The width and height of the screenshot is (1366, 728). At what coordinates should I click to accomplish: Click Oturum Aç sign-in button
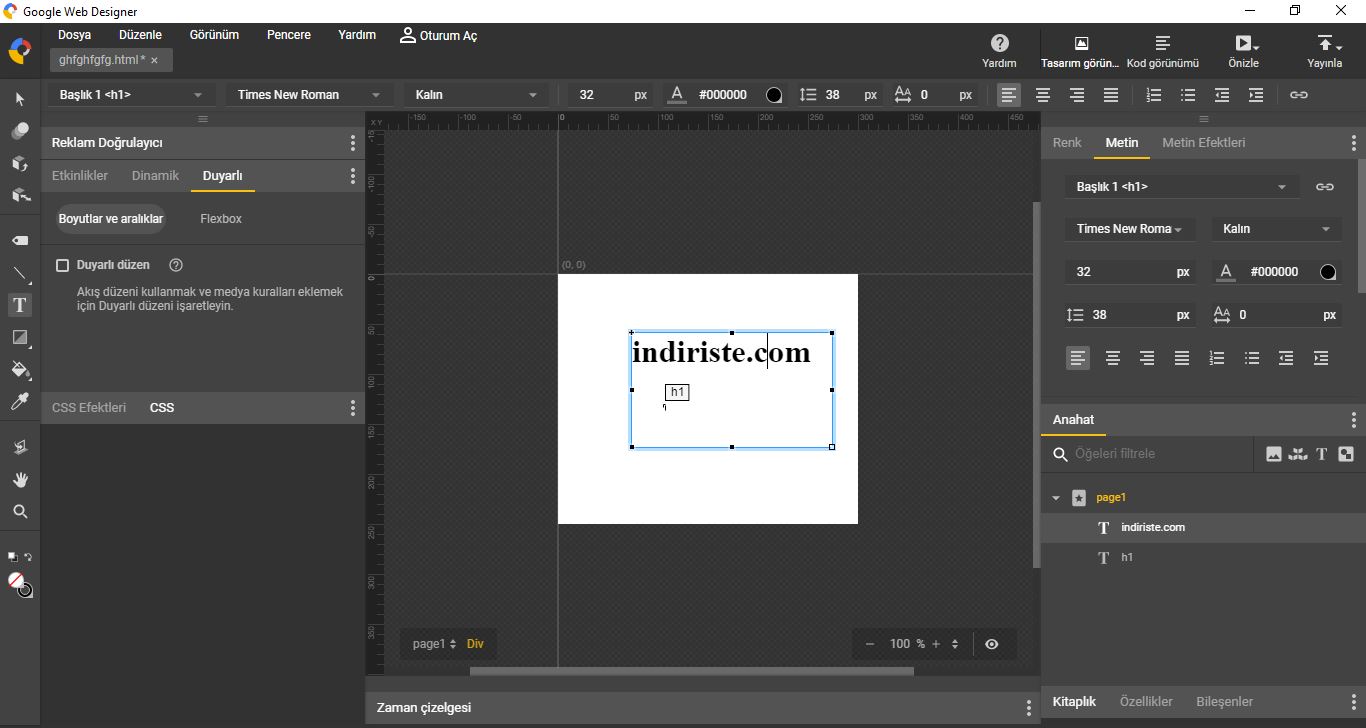click(438, 35)
